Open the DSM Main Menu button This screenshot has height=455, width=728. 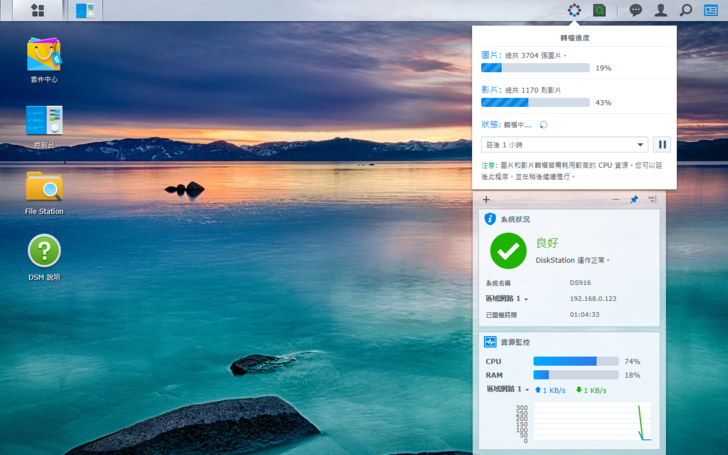coord(38,10)
